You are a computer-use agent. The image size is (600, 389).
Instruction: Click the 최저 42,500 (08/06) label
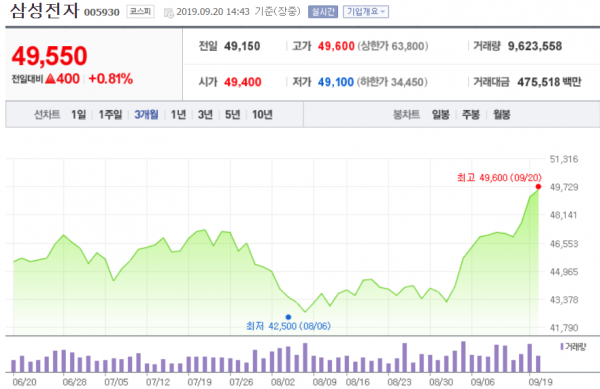point(289,326)
